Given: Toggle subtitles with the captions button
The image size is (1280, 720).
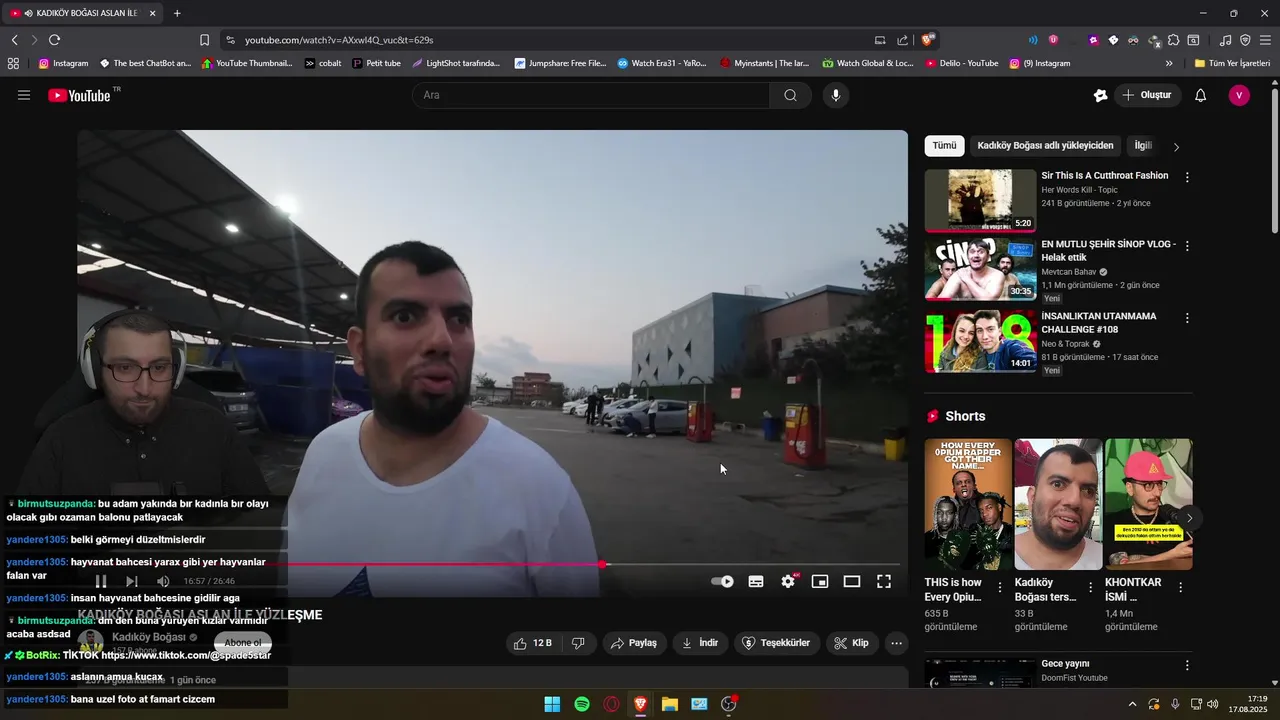Looking at the screenshot, I should [x=756, y=581].
